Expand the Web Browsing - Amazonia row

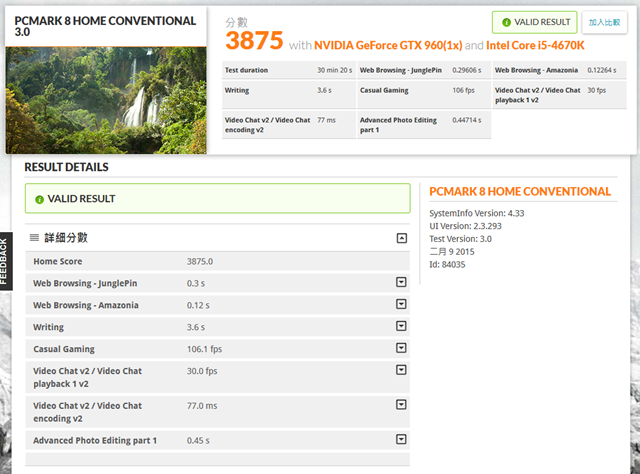pos(401,304)
